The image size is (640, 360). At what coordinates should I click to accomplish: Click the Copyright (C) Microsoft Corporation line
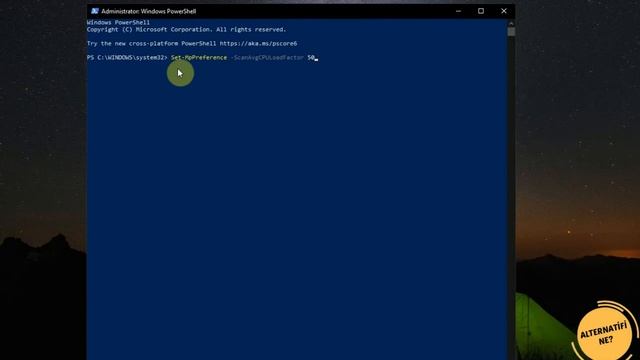[x=187, y=29]
